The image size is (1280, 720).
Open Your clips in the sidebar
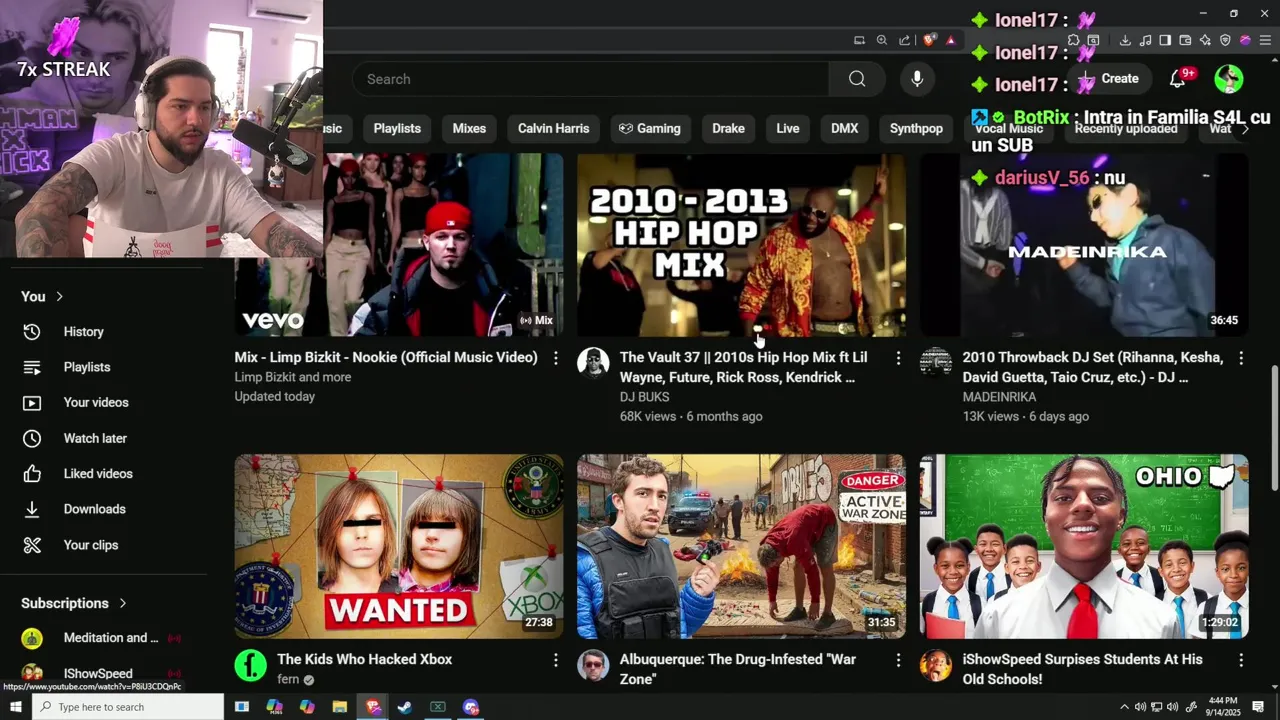click(x=90, y=545)
